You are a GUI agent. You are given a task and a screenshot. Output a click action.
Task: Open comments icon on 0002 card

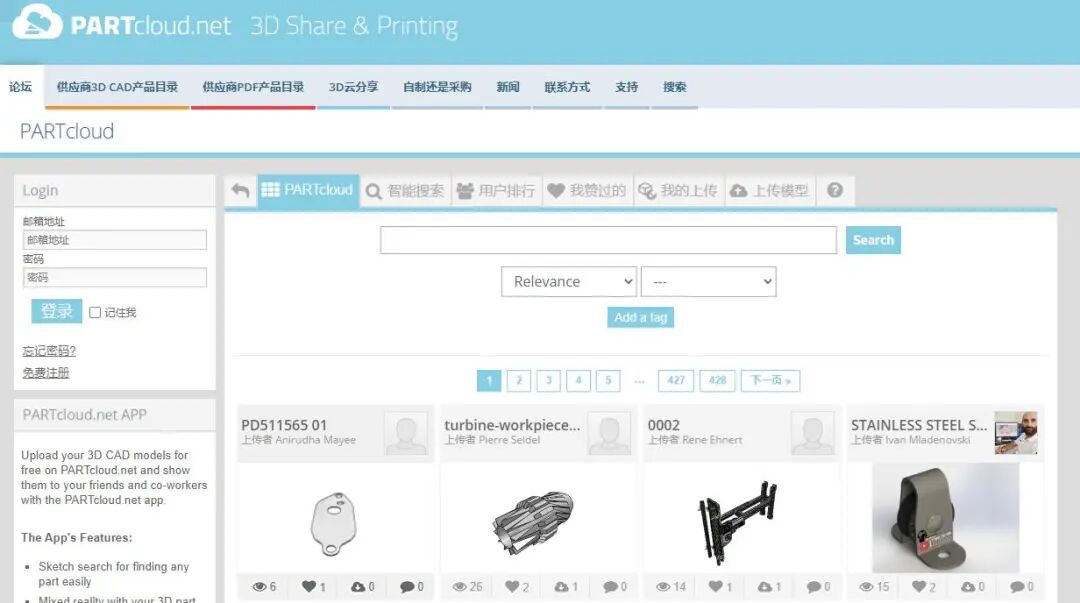[x=814, y=586]
